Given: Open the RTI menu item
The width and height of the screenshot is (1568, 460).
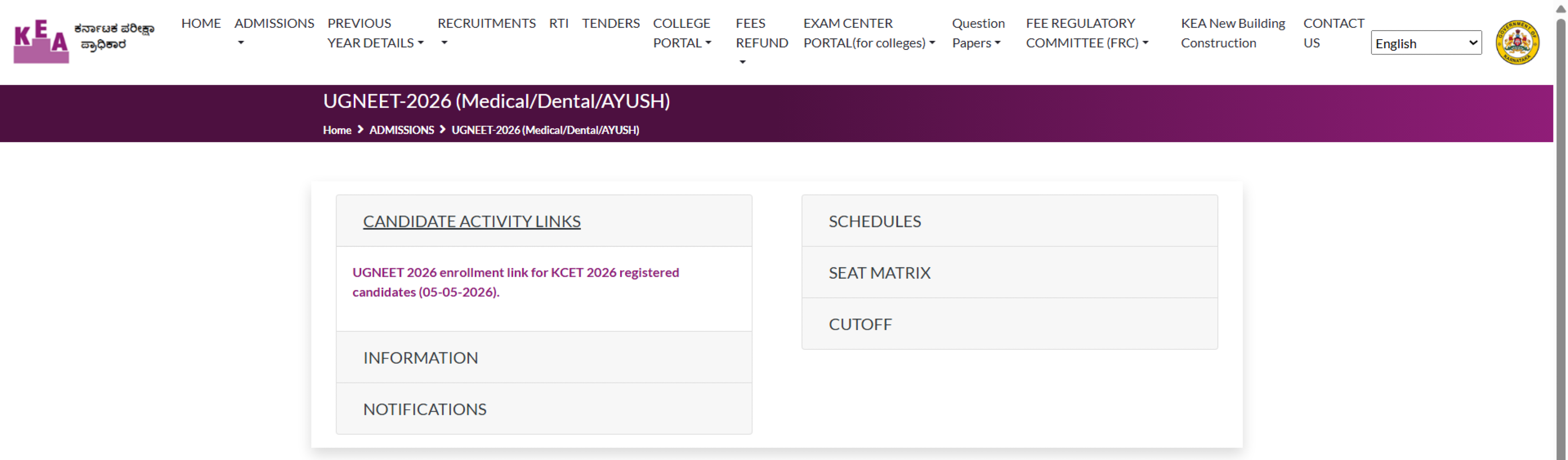Looking at the screenshot, I should pos(558,23).
